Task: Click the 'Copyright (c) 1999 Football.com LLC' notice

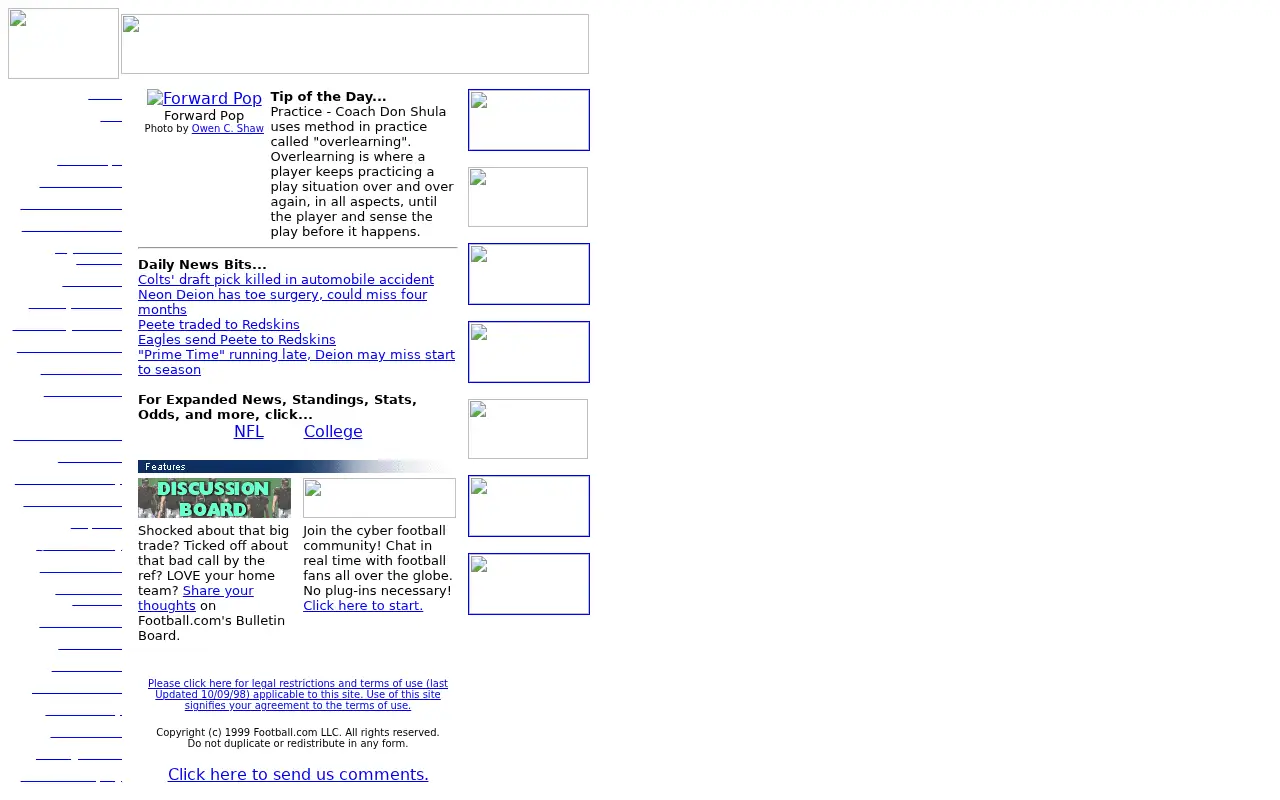Action: (x=298, y=733)
